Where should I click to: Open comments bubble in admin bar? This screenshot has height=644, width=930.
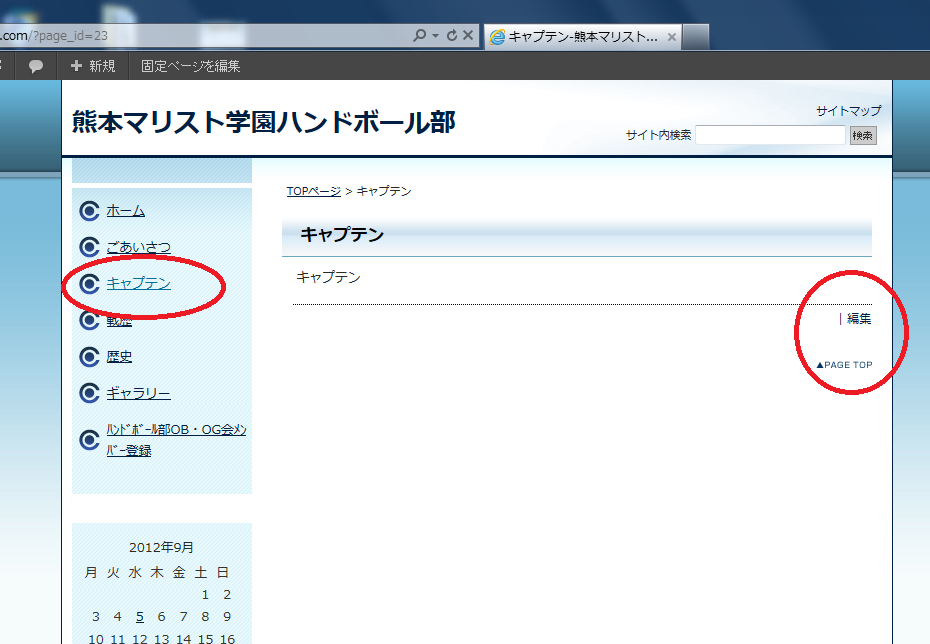click(36, 66)
